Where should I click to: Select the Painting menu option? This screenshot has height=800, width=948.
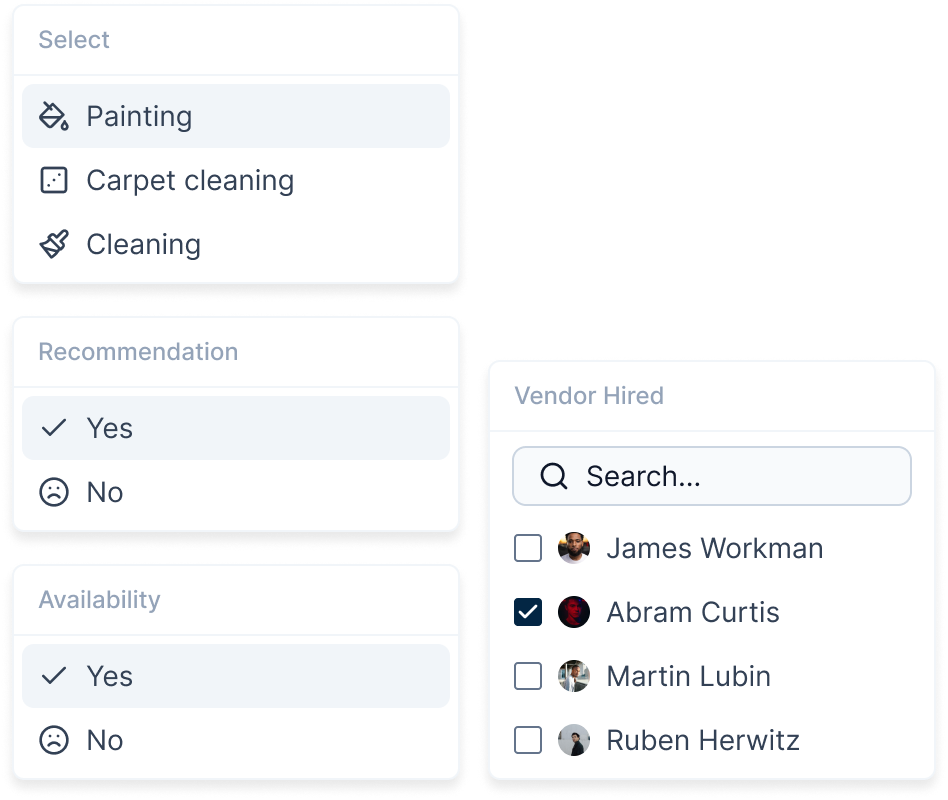click(139, 116)
